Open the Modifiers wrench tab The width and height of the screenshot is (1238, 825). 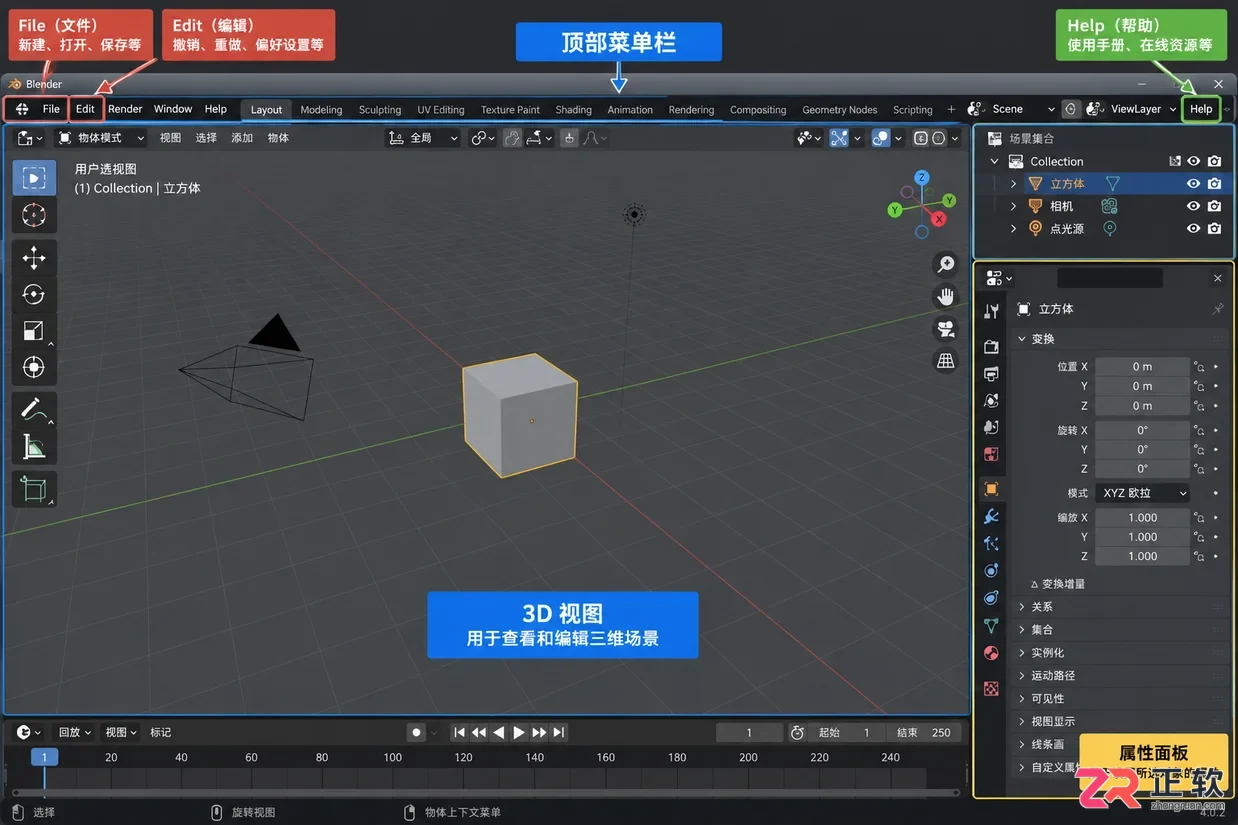[x=991, y=516]
